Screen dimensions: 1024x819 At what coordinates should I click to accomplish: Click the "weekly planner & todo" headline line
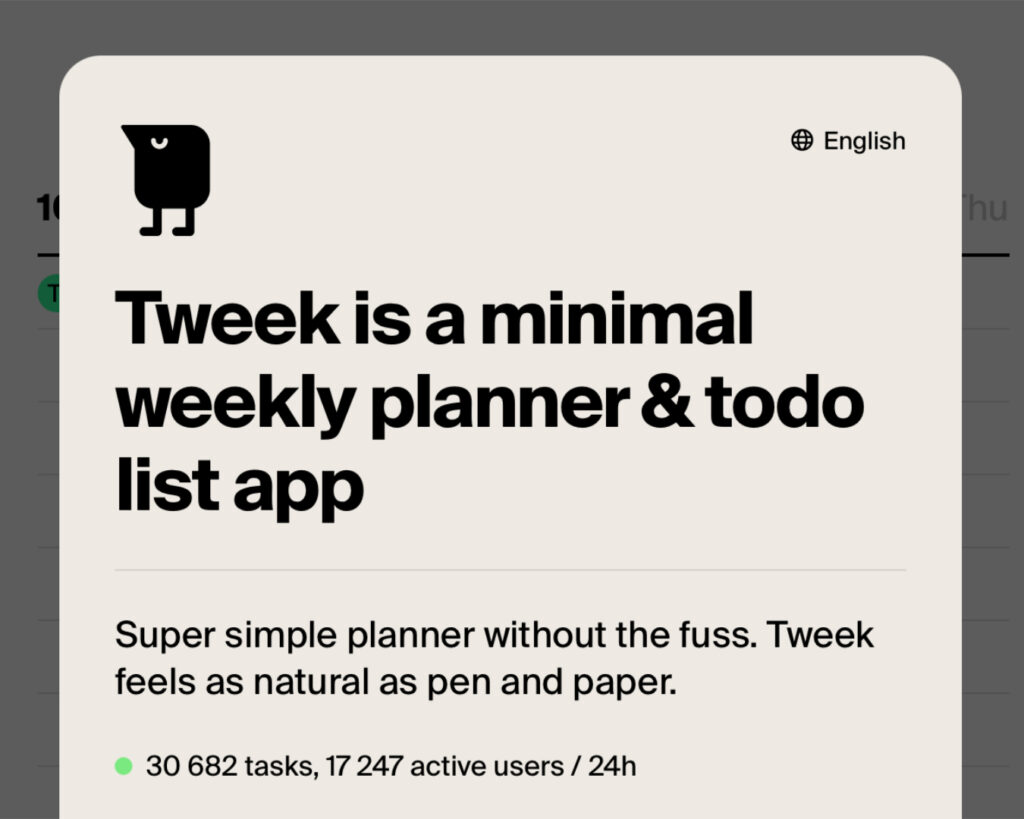click(489, 400)
